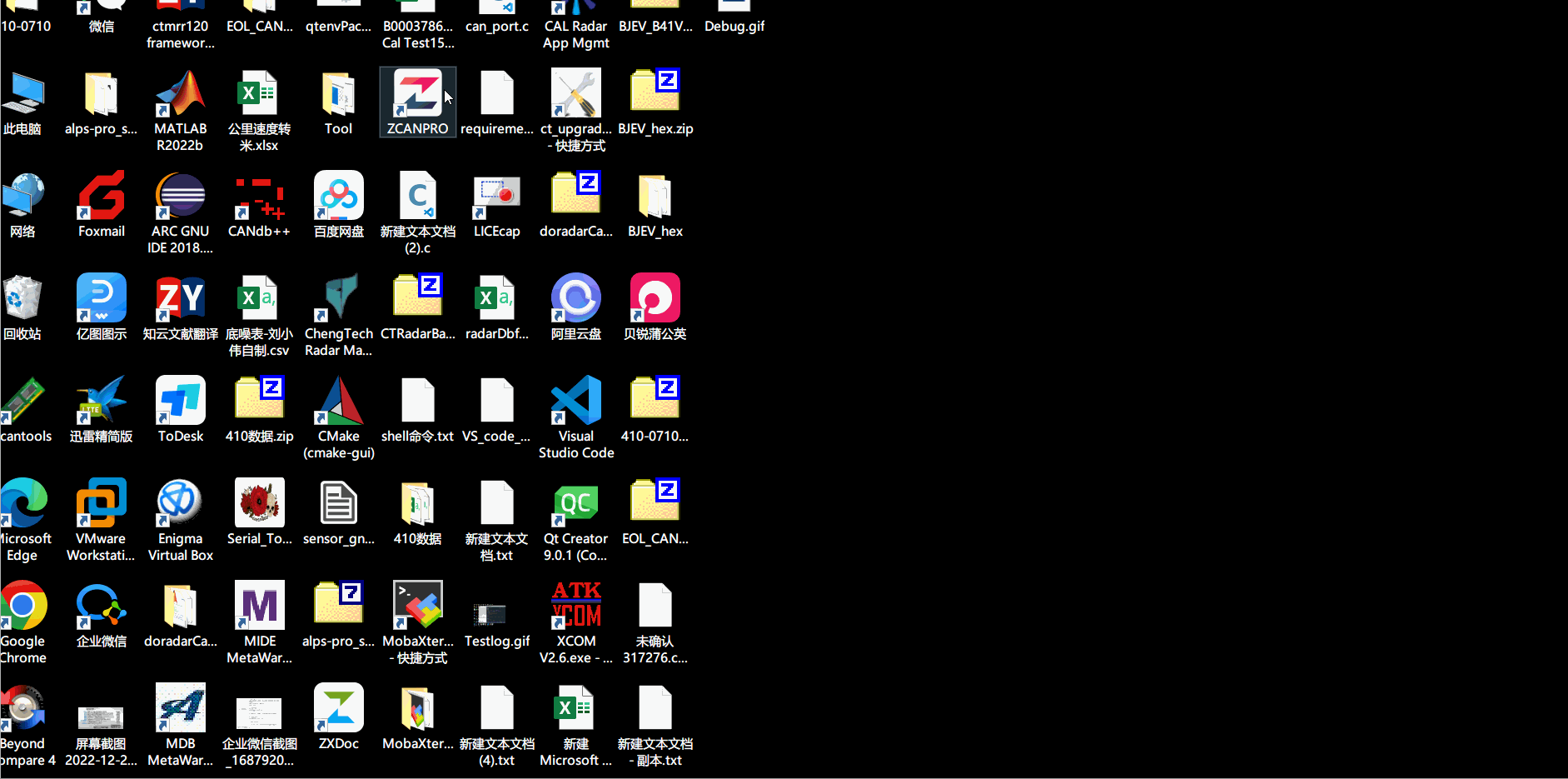Select the CMake (cmake-gui) shortcut
Viewport: 1568px width, 779px height.
pos(338,402)
